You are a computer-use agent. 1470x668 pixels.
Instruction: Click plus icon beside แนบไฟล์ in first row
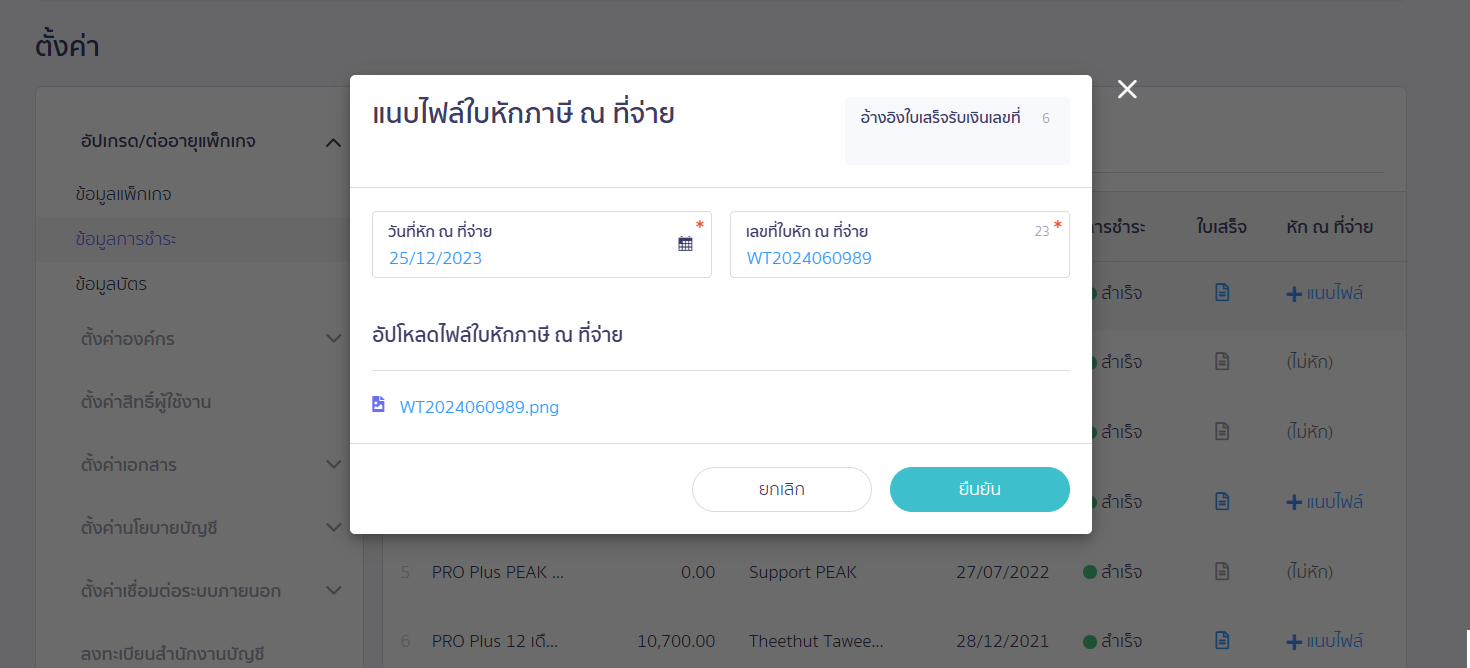(x=1294, y=294)
